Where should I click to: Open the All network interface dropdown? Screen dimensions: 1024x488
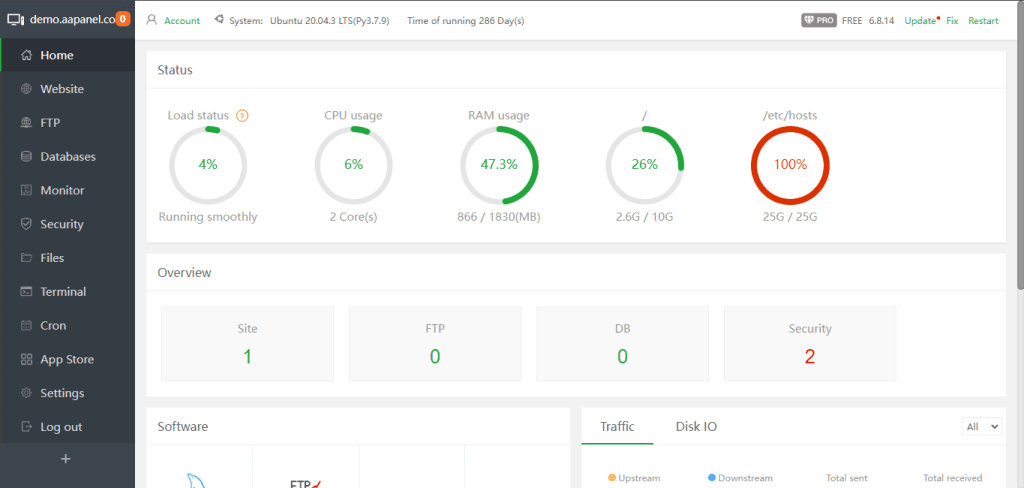pyautogui.click(x=982, y=427)
